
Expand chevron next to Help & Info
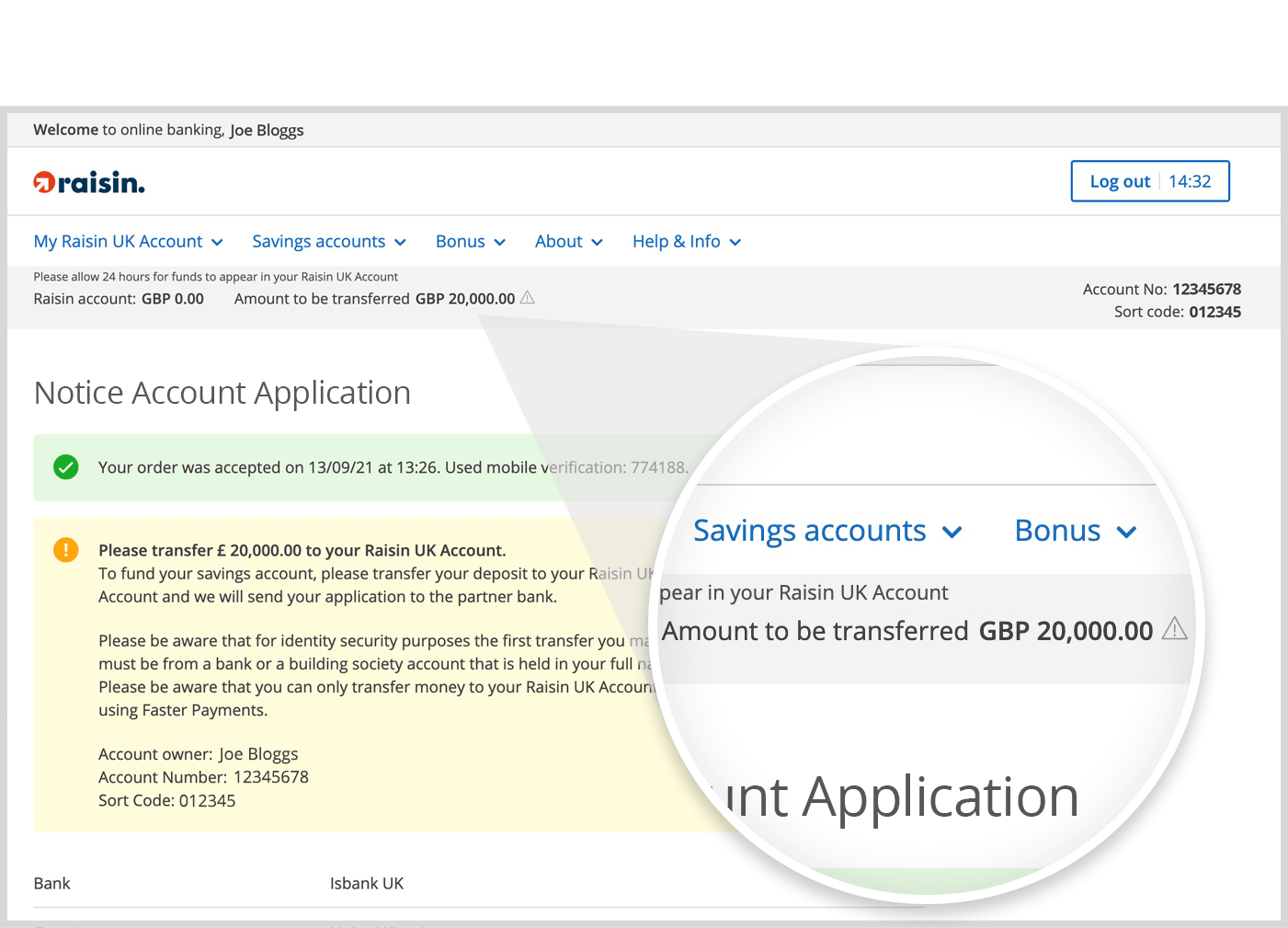click(x=735, y=243)
